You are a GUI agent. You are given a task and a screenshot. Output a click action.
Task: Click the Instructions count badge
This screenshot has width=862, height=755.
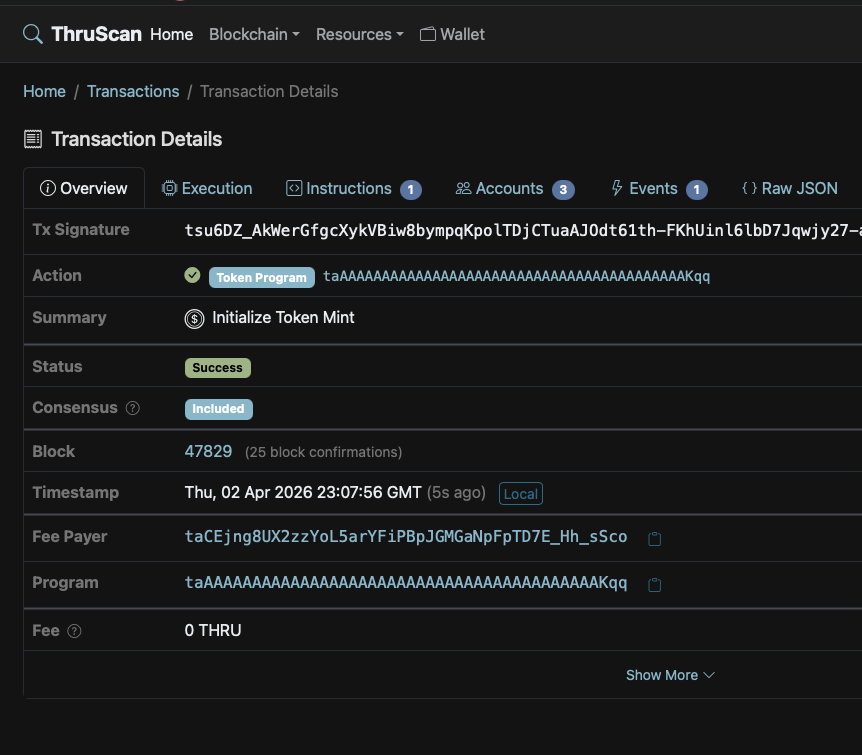411,190
